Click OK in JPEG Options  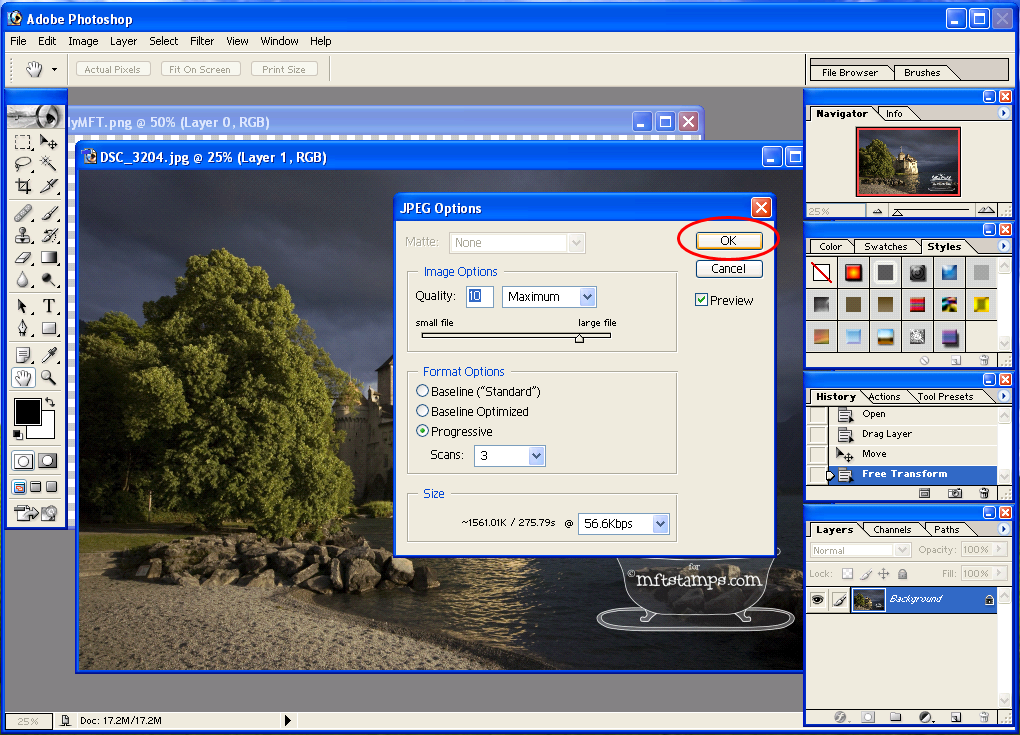pyautogui.click(x=729, y=241)
